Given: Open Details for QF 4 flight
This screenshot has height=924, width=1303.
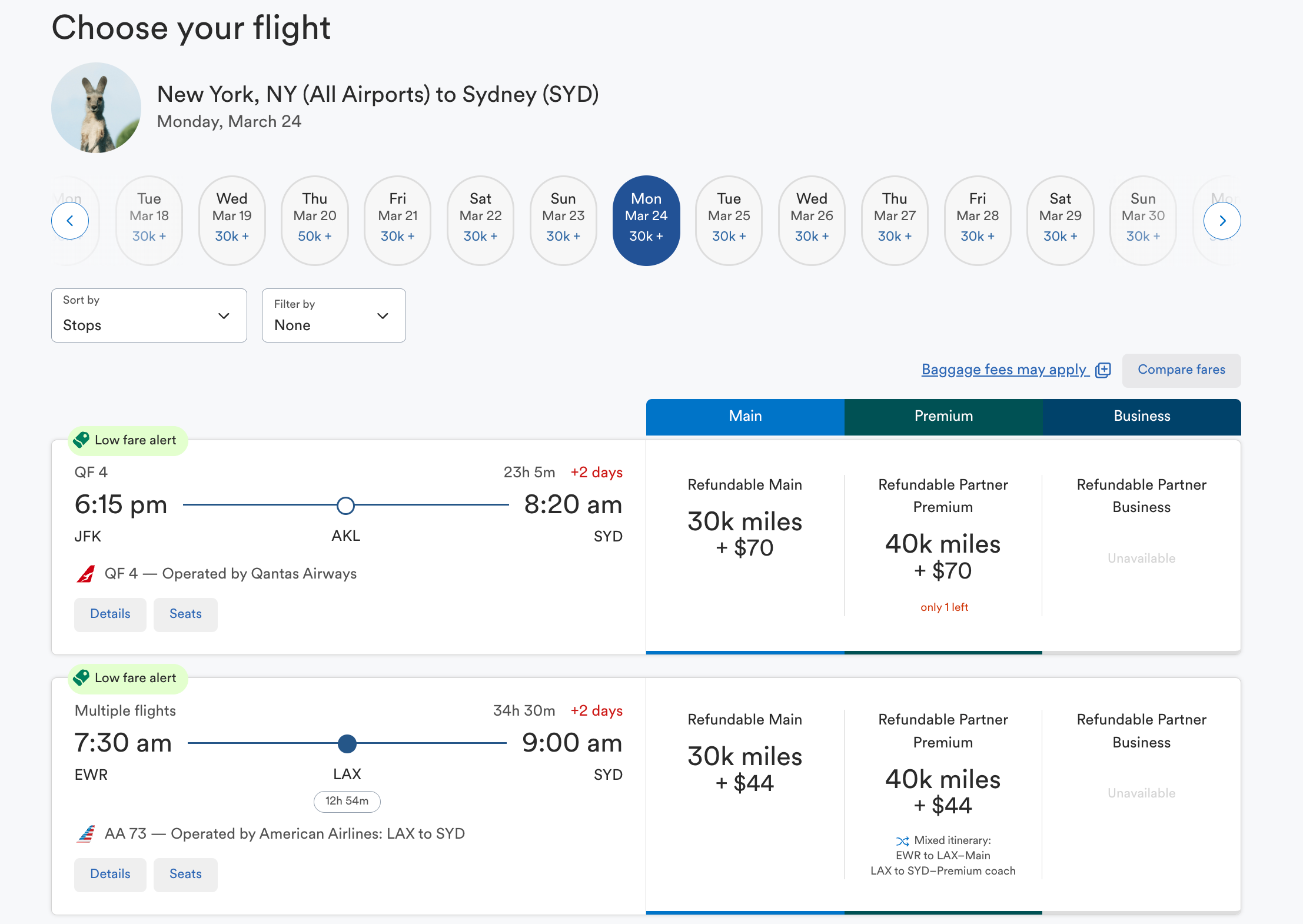Looking at the screenshot, I should pos(110,614).
